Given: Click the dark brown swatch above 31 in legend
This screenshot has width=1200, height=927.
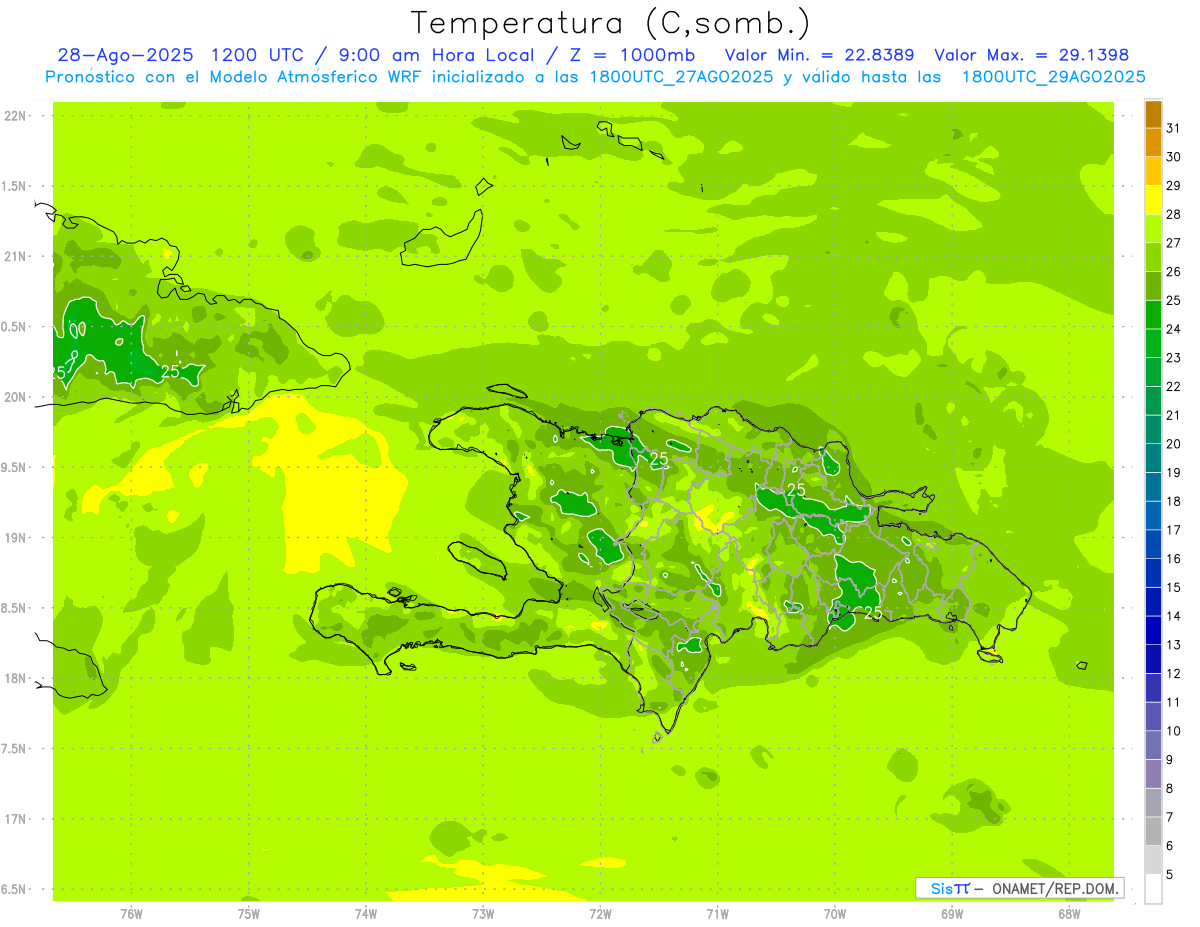Looking at the screenshot, I should (1153, 114).
